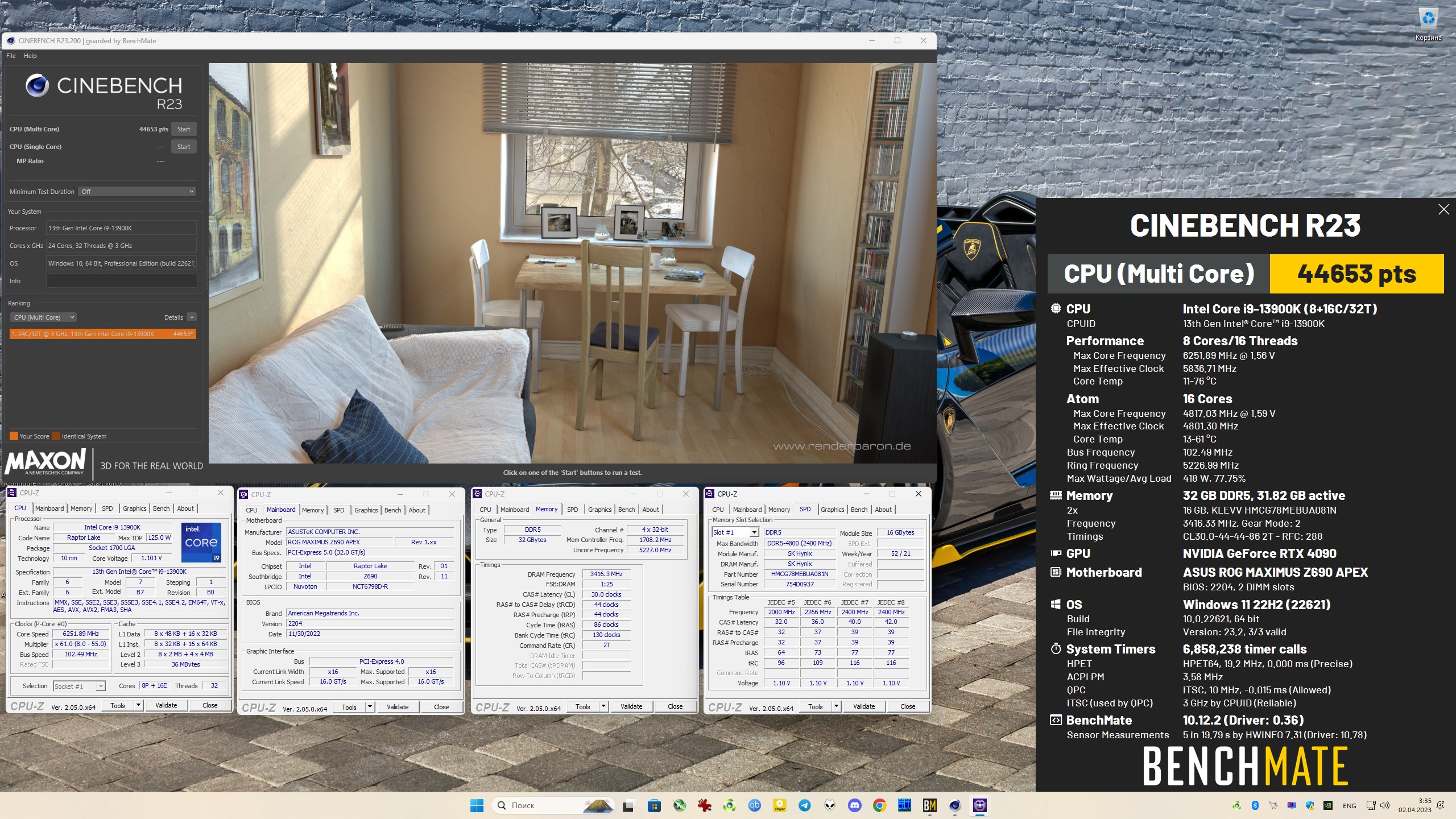Start the CPU Single Core test
The width and height of the screenshot is (1456, 819).
pyautogui.click(x=184, y=147)
